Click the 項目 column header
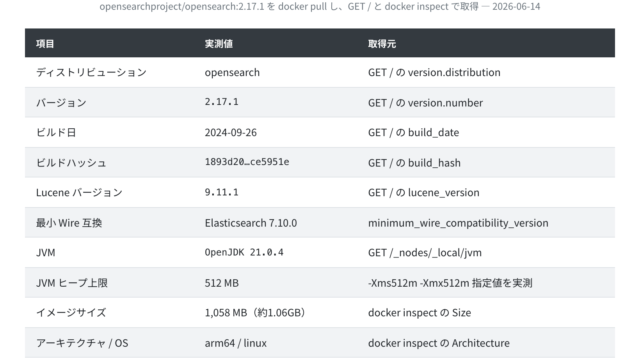 [x=45, y=44]
